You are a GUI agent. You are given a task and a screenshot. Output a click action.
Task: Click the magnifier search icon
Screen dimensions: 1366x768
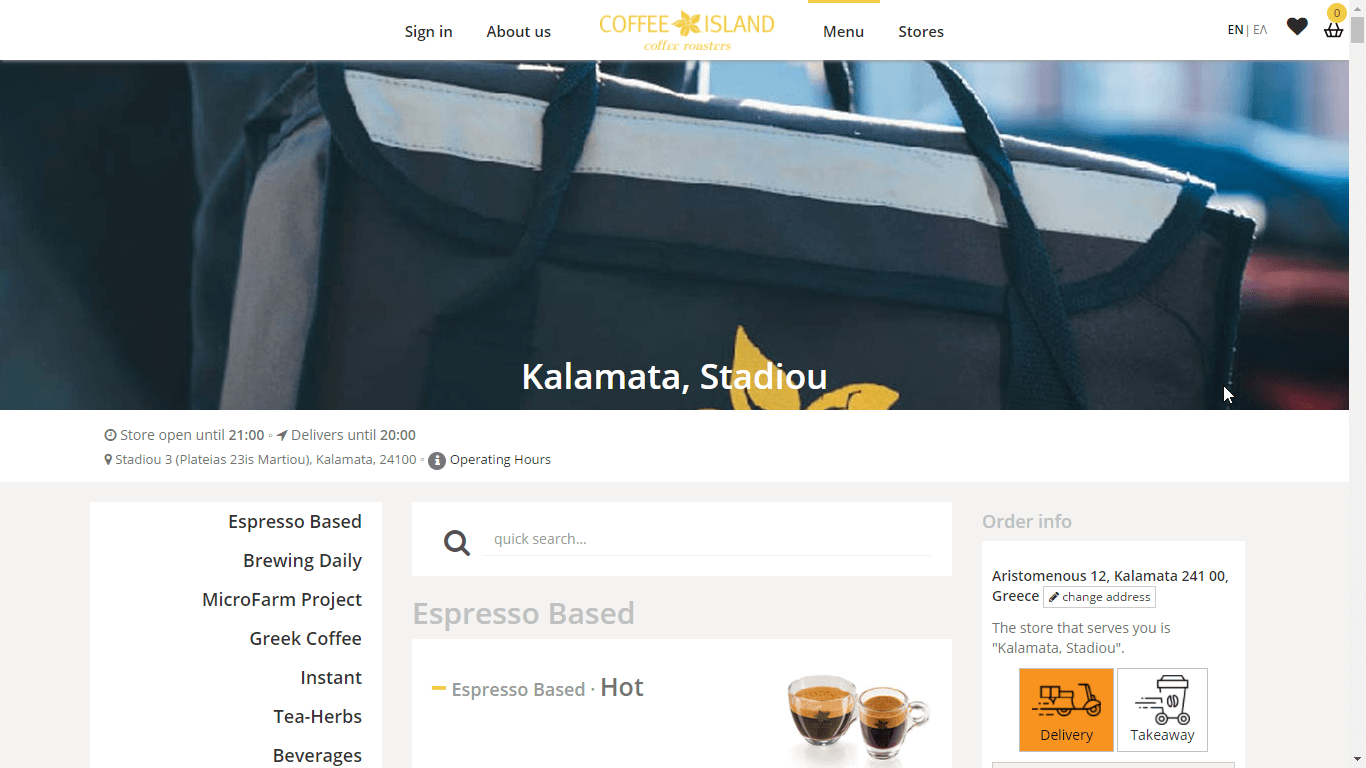click(x=457, y=543)
